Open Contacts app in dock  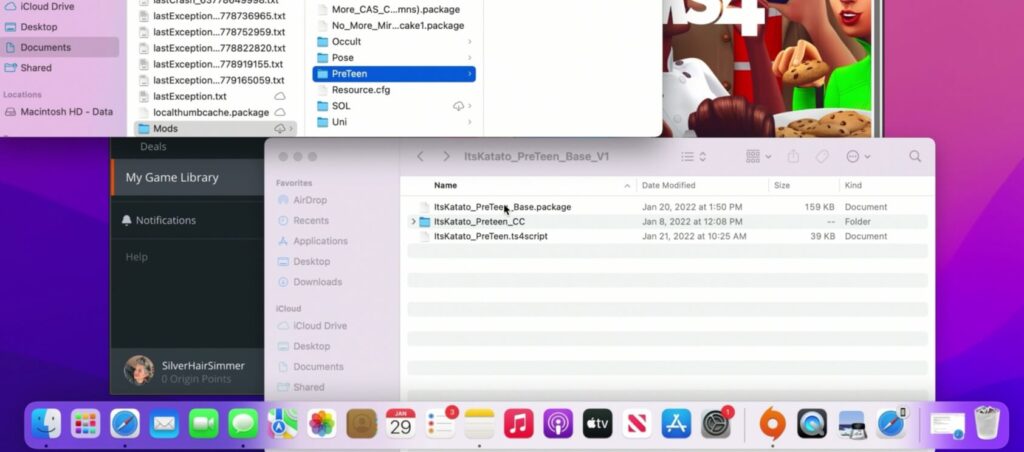[x=361, y=425]
